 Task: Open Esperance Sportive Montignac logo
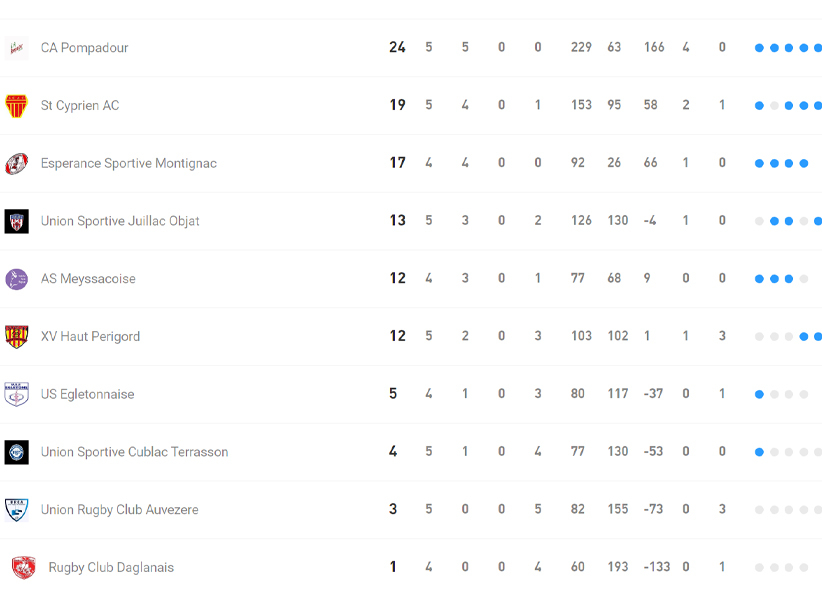16,164
